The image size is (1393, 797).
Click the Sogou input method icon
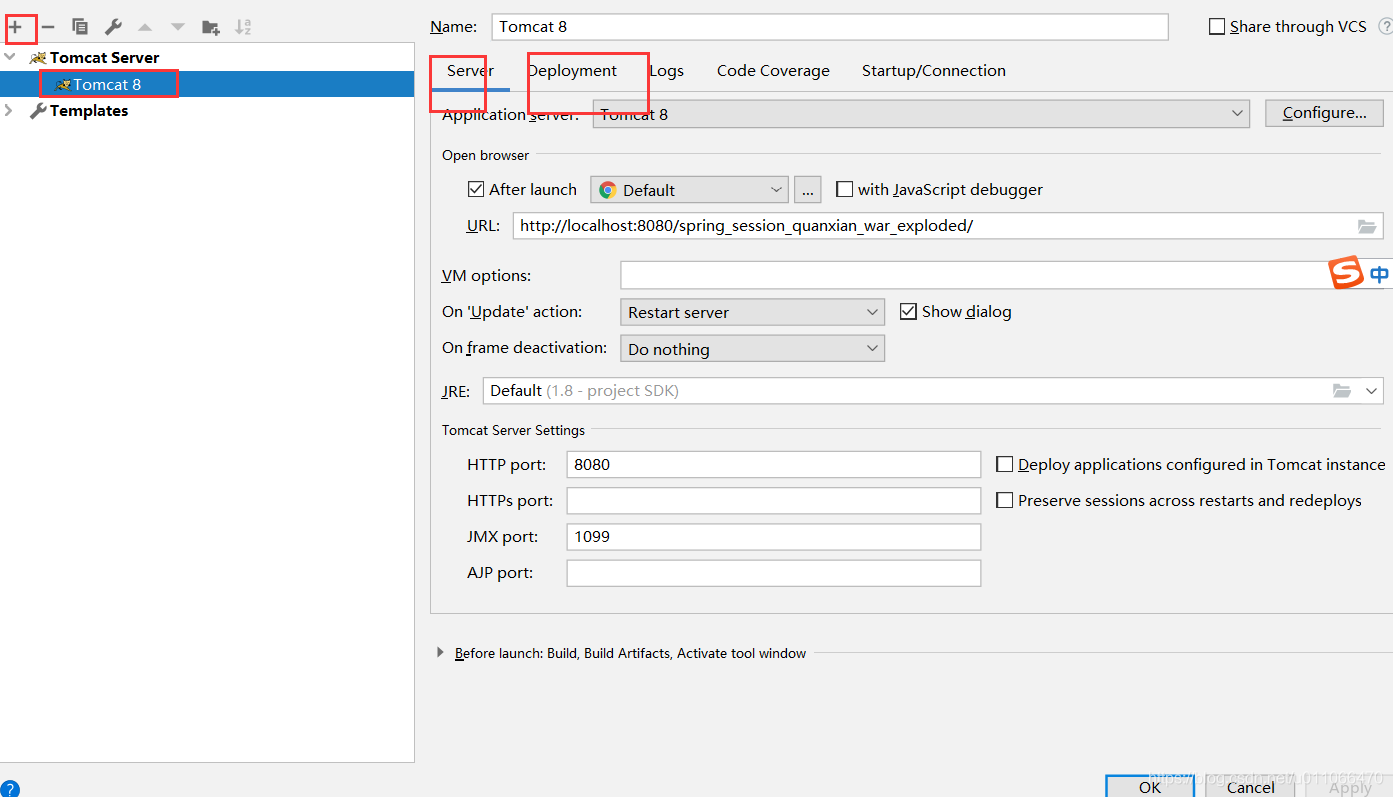point(1346,273)
